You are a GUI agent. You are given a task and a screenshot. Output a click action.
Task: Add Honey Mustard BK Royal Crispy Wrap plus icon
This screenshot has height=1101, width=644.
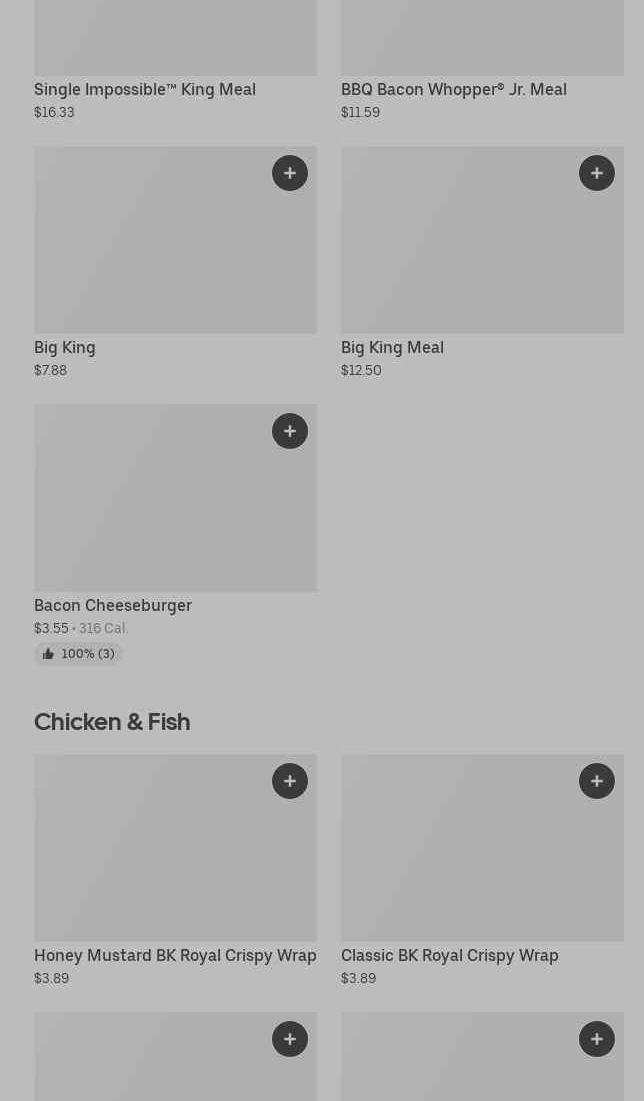[x=290, y=781]
